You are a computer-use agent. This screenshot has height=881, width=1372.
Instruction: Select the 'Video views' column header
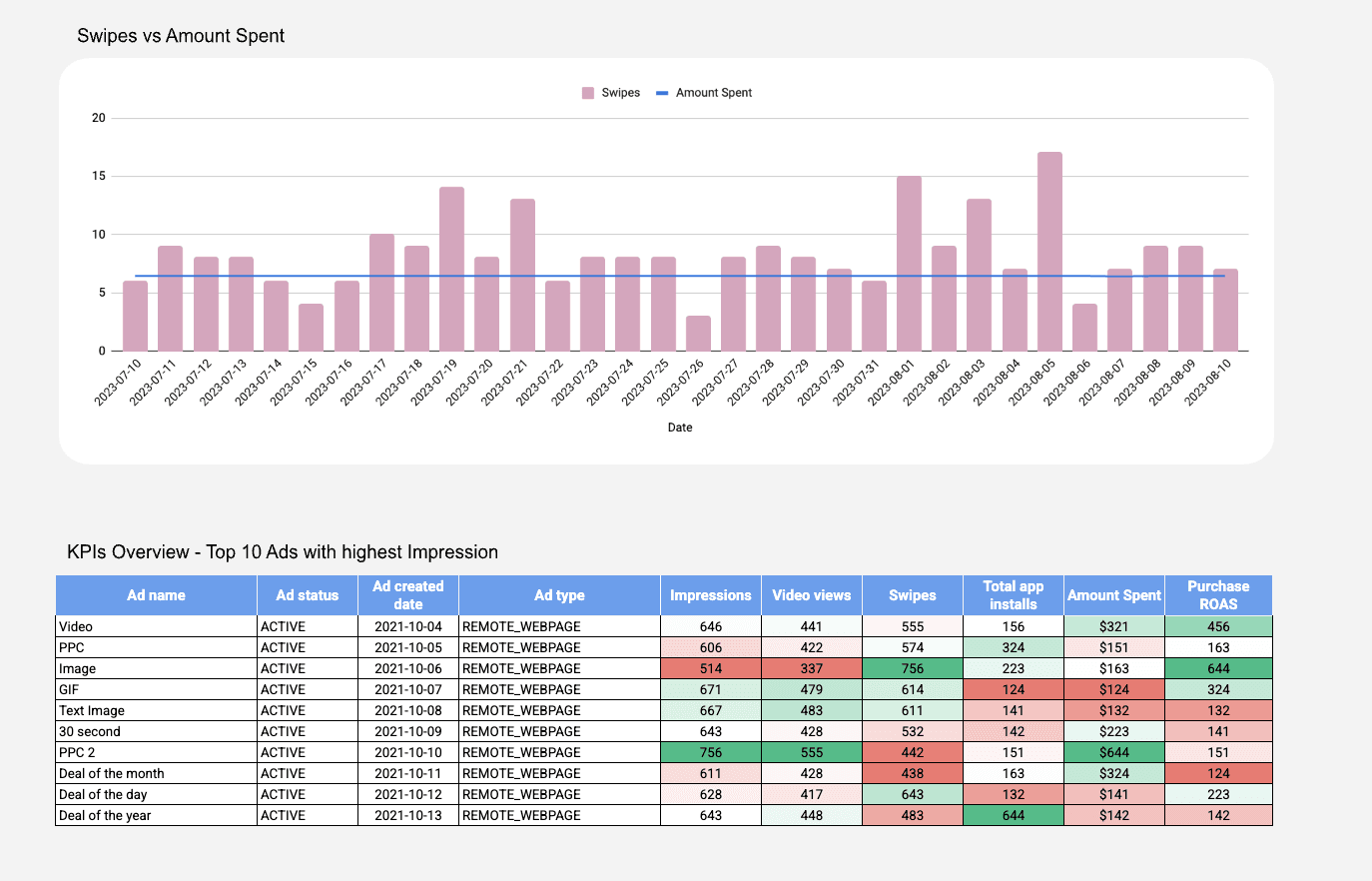(812, 595)
